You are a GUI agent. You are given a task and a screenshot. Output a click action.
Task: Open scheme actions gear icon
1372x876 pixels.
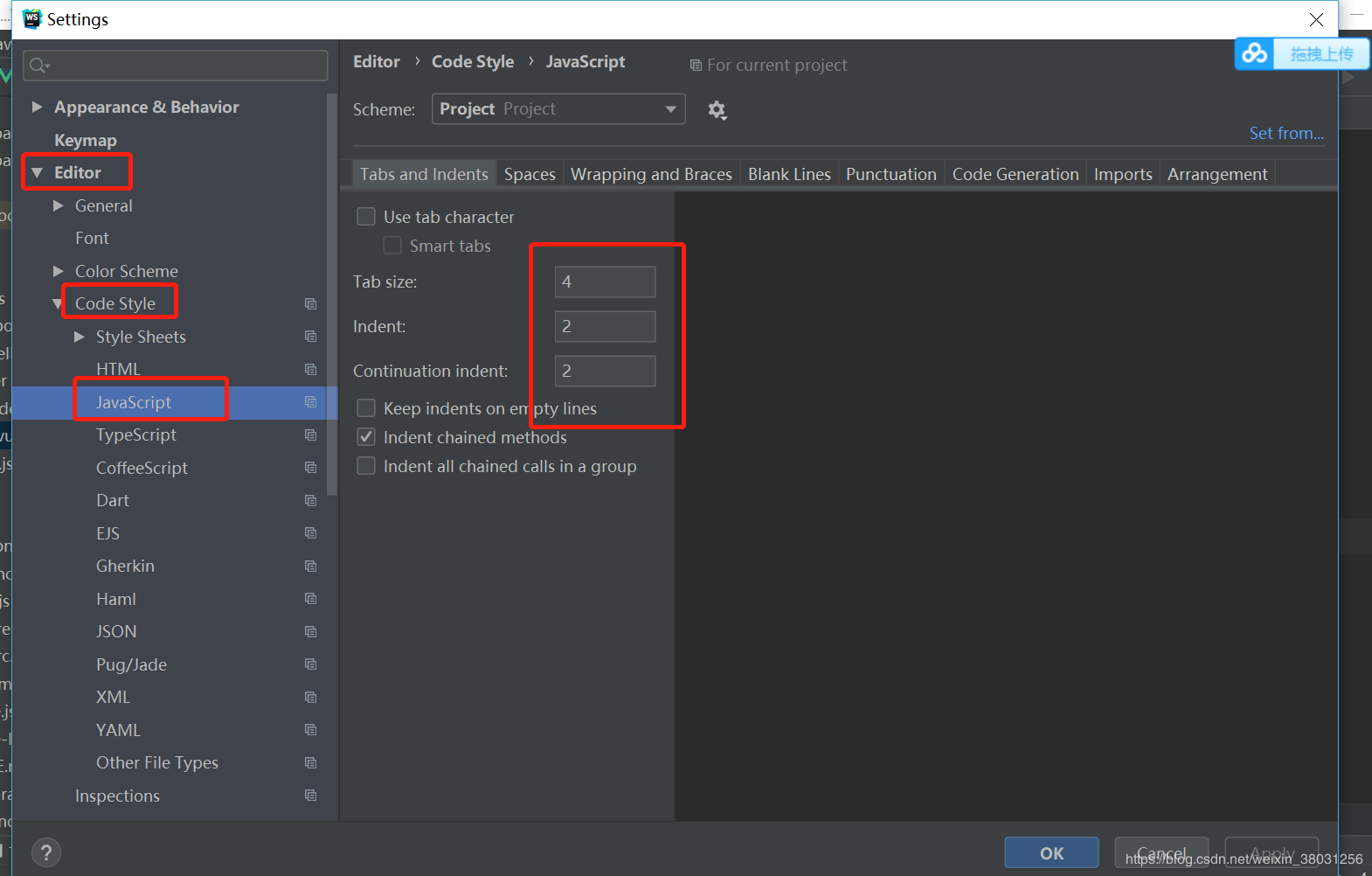pos(717,110)
